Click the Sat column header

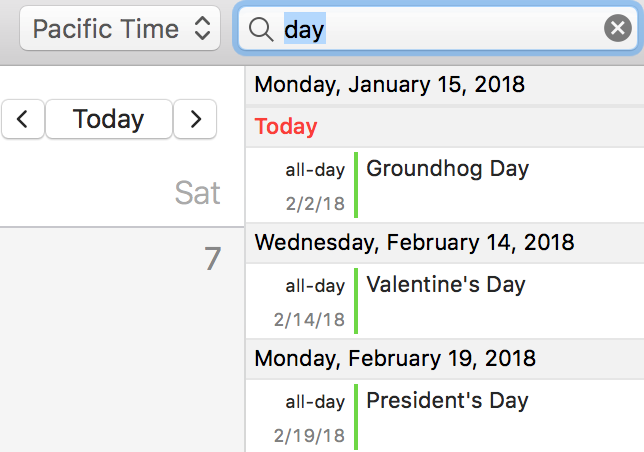pos(197,192)
